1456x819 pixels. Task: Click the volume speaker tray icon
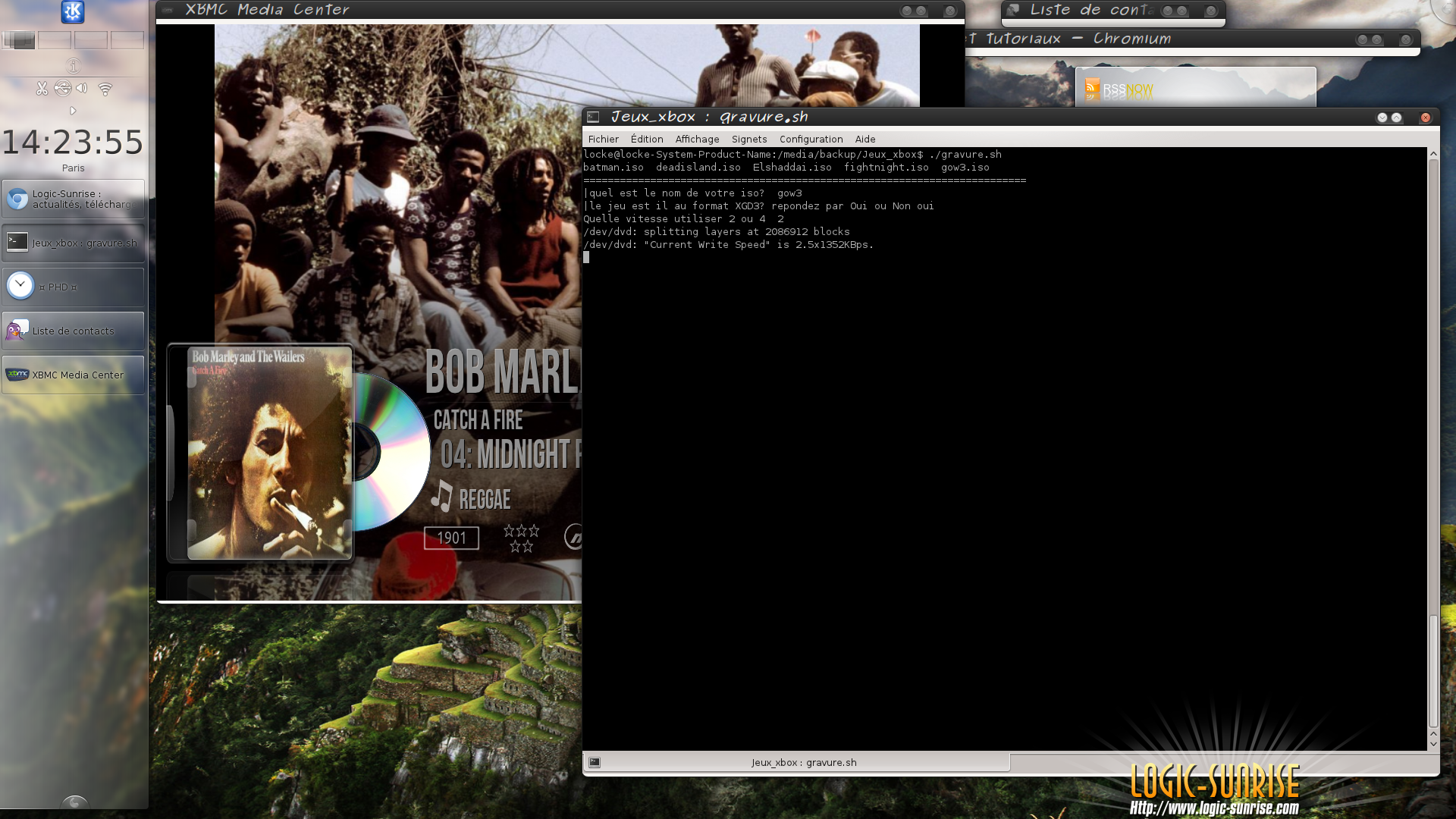point(82,89)
